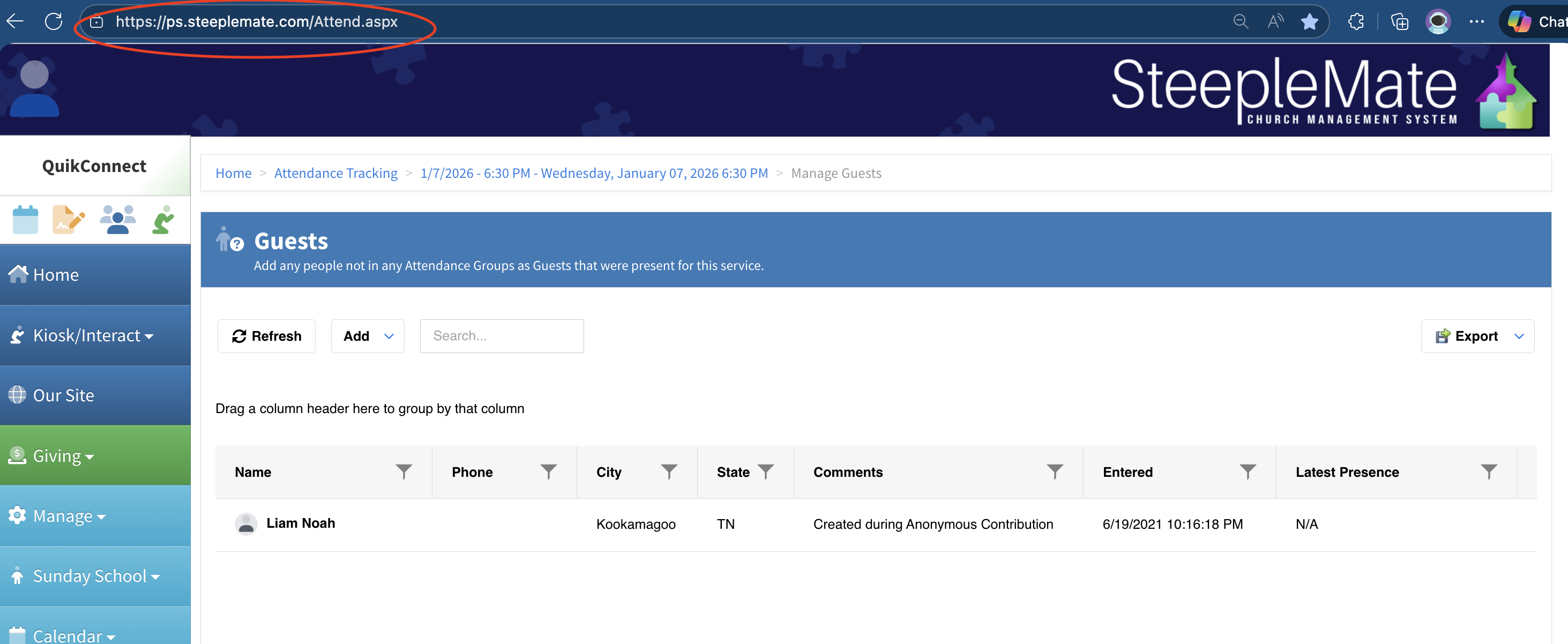Click the Latest Presence filter funnel

click(1489, 471)
